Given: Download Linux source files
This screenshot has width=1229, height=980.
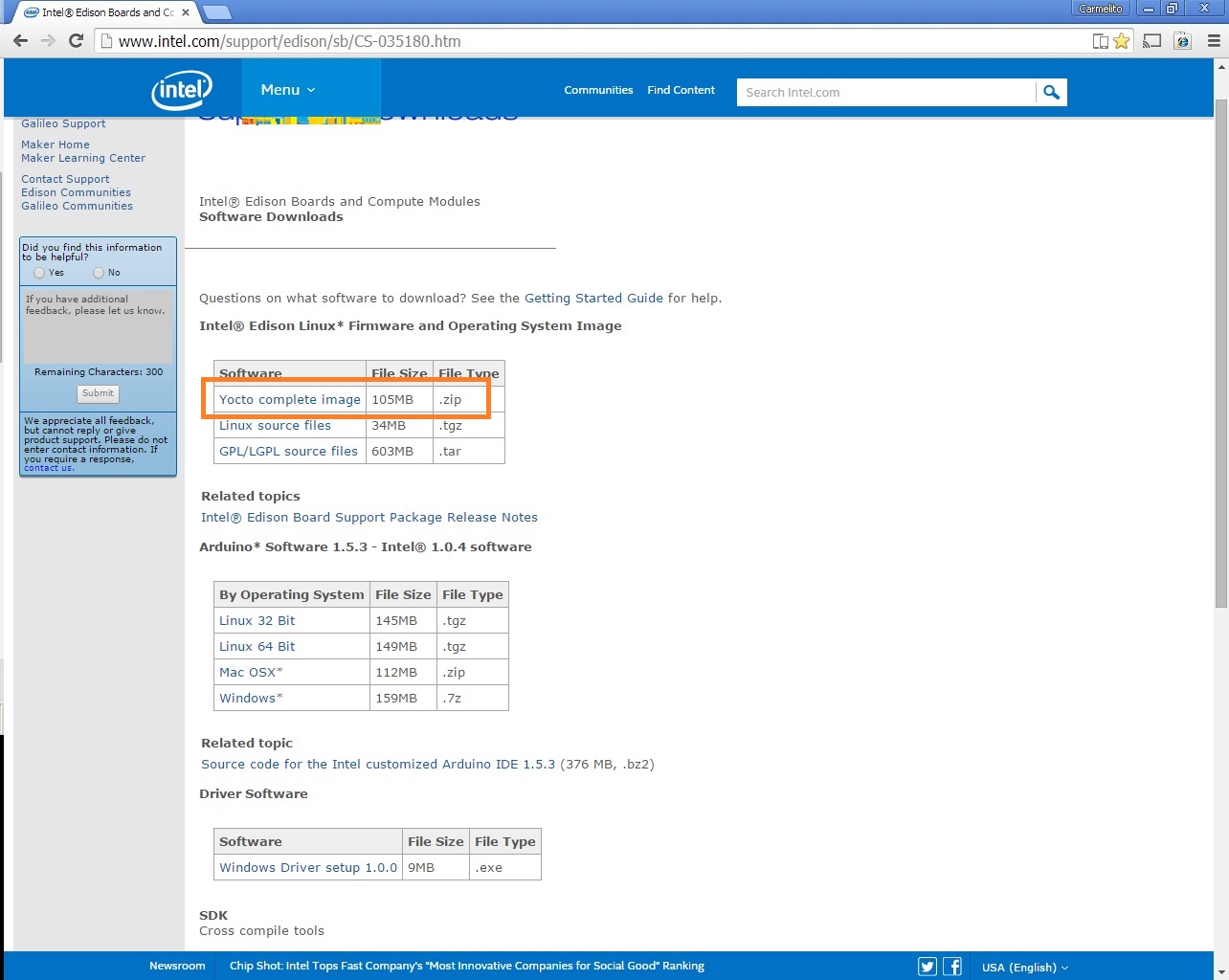Looking at the screenshot, I should [275, 425].
